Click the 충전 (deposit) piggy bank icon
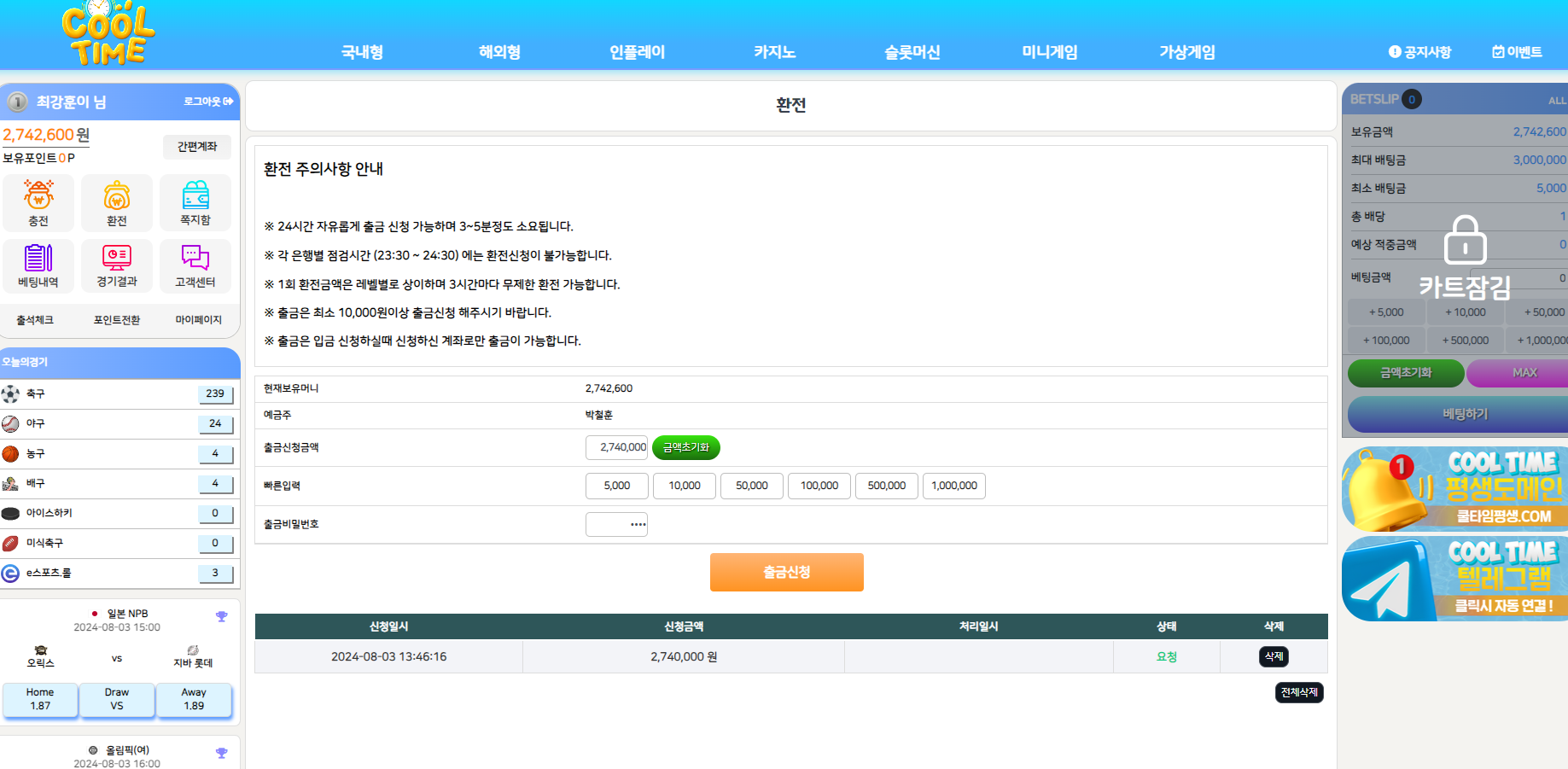 (38, 195)
